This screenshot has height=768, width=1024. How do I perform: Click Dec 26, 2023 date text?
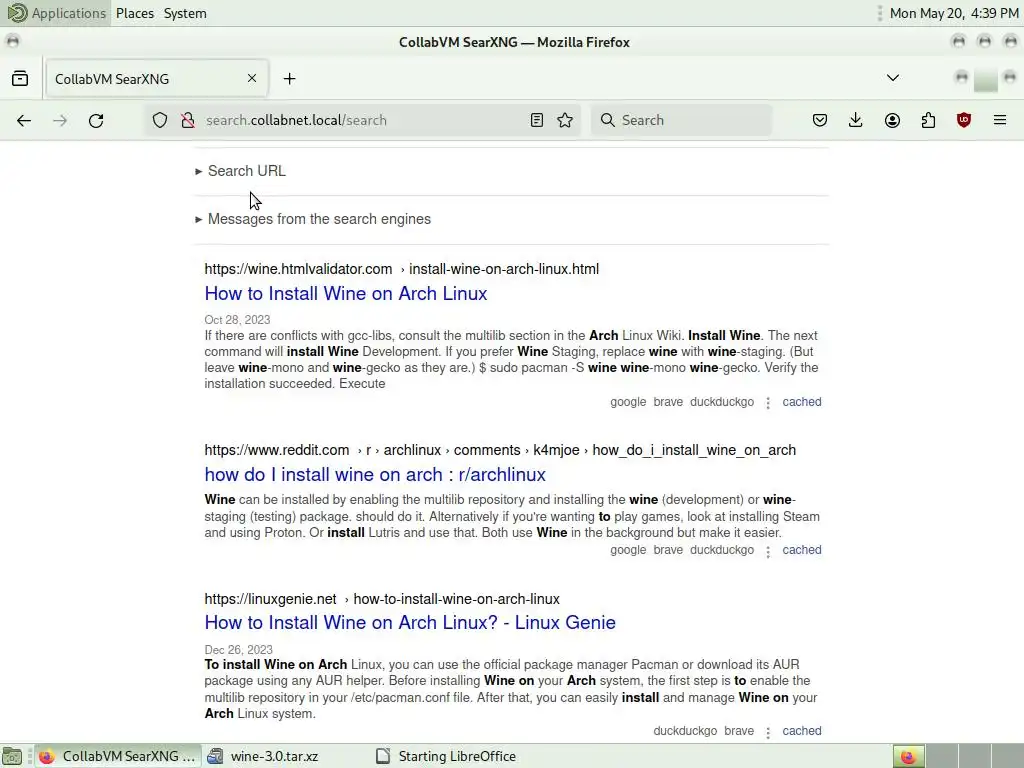(x=238, y=650)
